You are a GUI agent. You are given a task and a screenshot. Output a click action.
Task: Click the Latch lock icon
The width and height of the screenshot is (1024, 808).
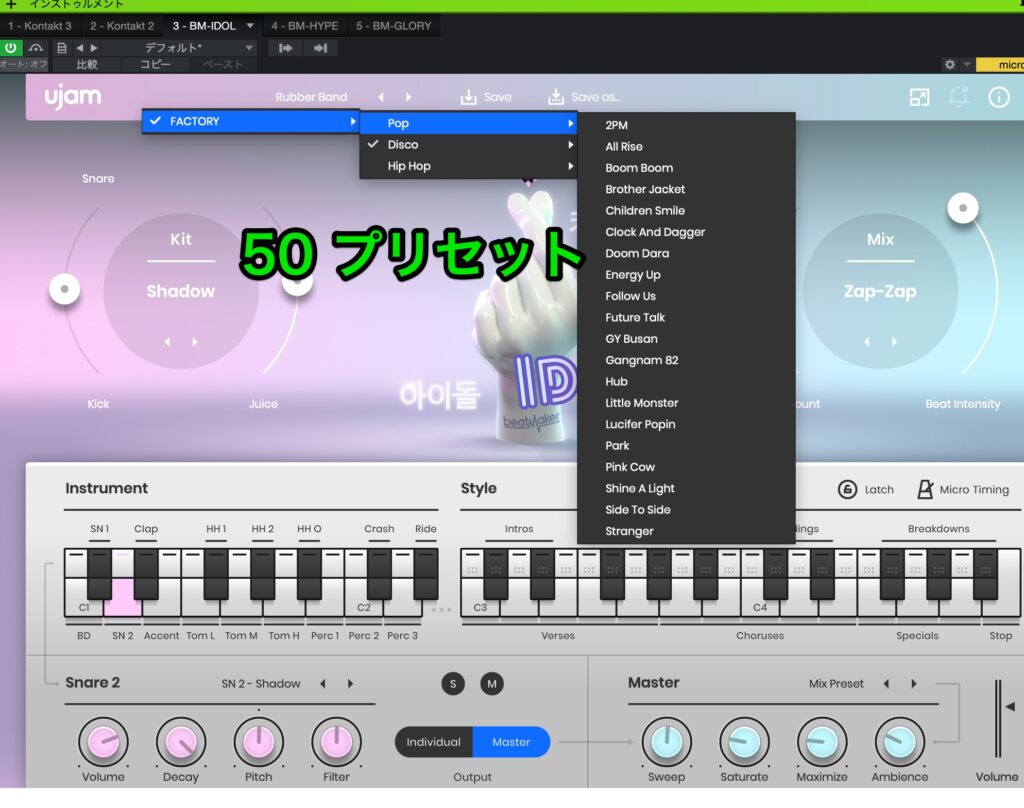(847, 490)
